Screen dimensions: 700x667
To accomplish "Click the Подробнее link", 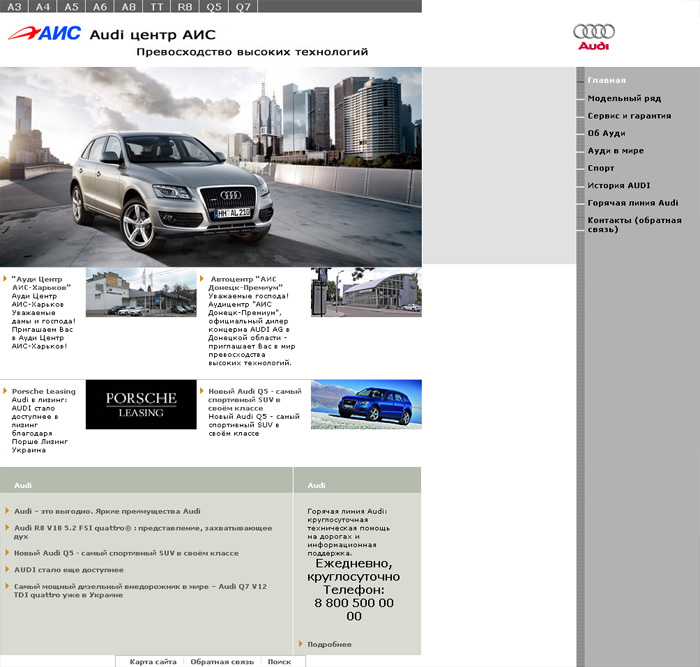I will pos(329,644).
